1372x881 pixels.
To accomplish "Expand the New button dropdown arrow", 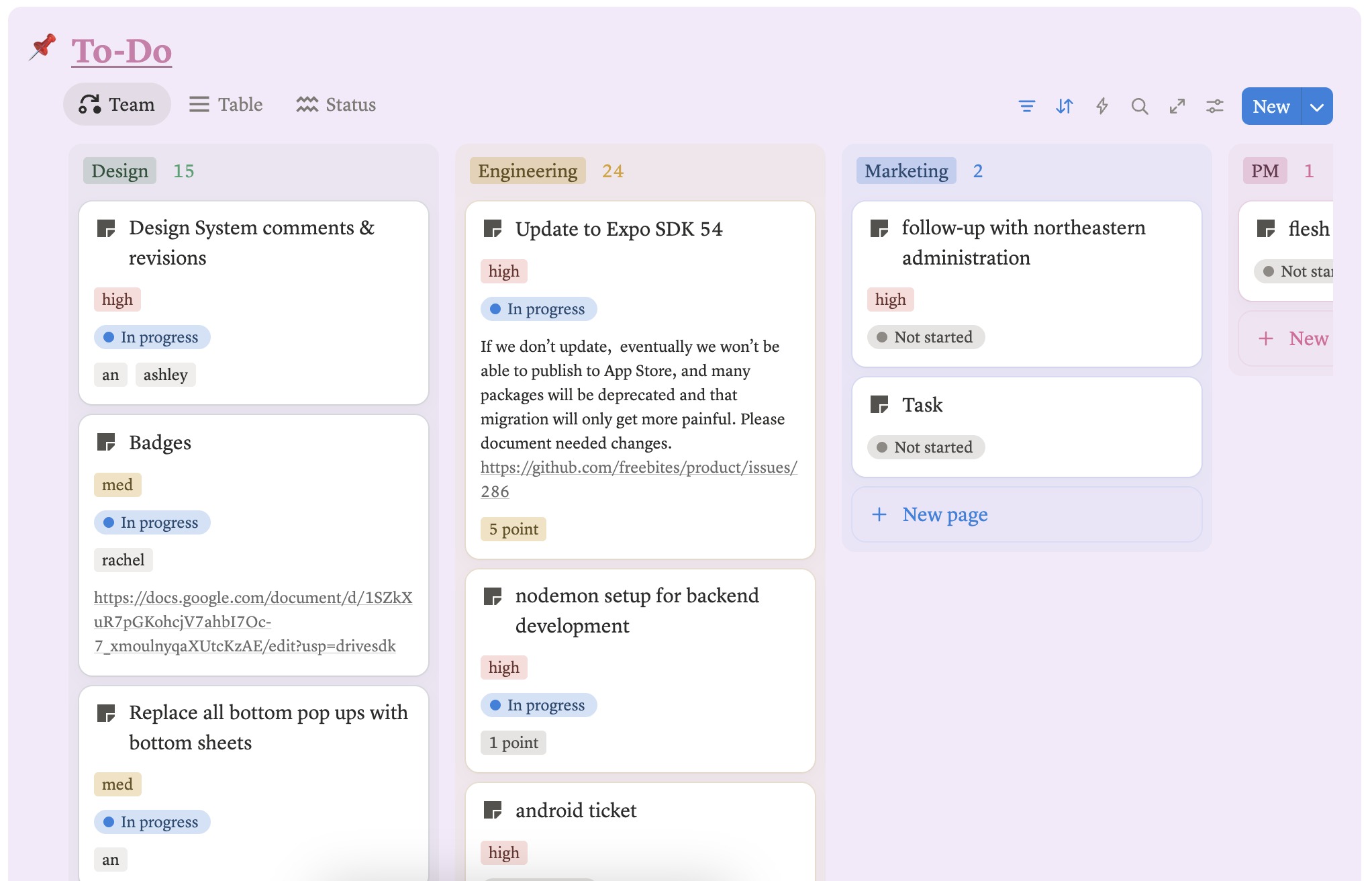I will click(1317, 107).
